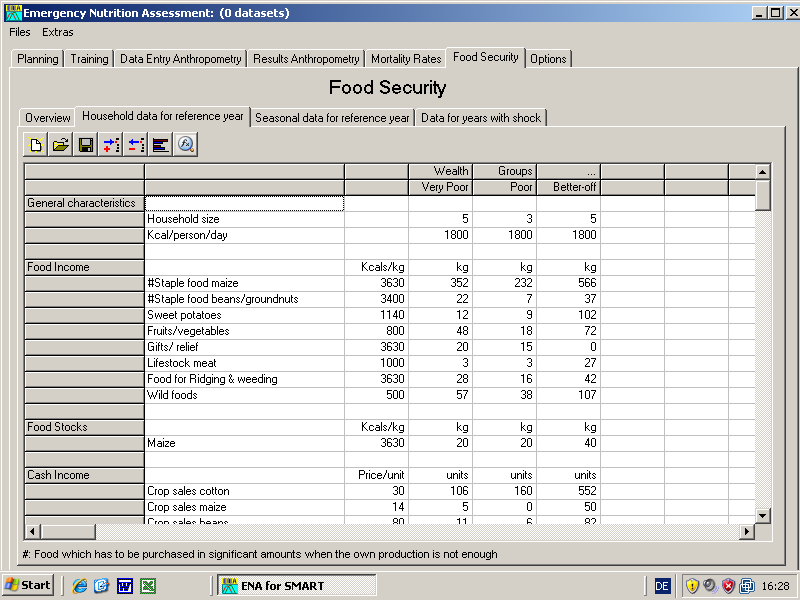Image resolution: width=800 pixels, height=600 pixels.
Task: Select the Sweet potatoes cell
Action: click(244, 315)
